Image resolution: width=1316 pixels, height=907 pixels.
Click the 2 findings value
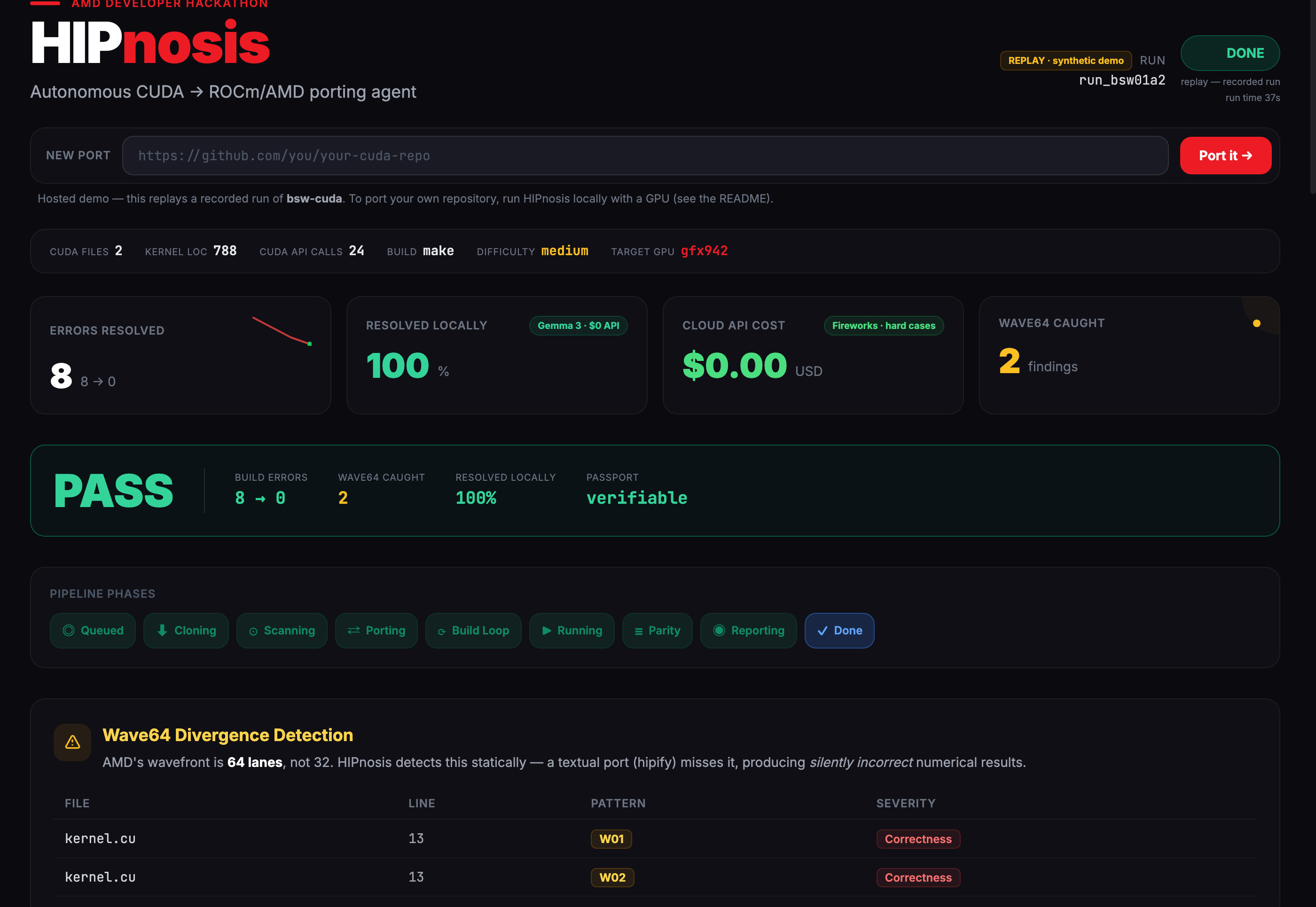1009,361
